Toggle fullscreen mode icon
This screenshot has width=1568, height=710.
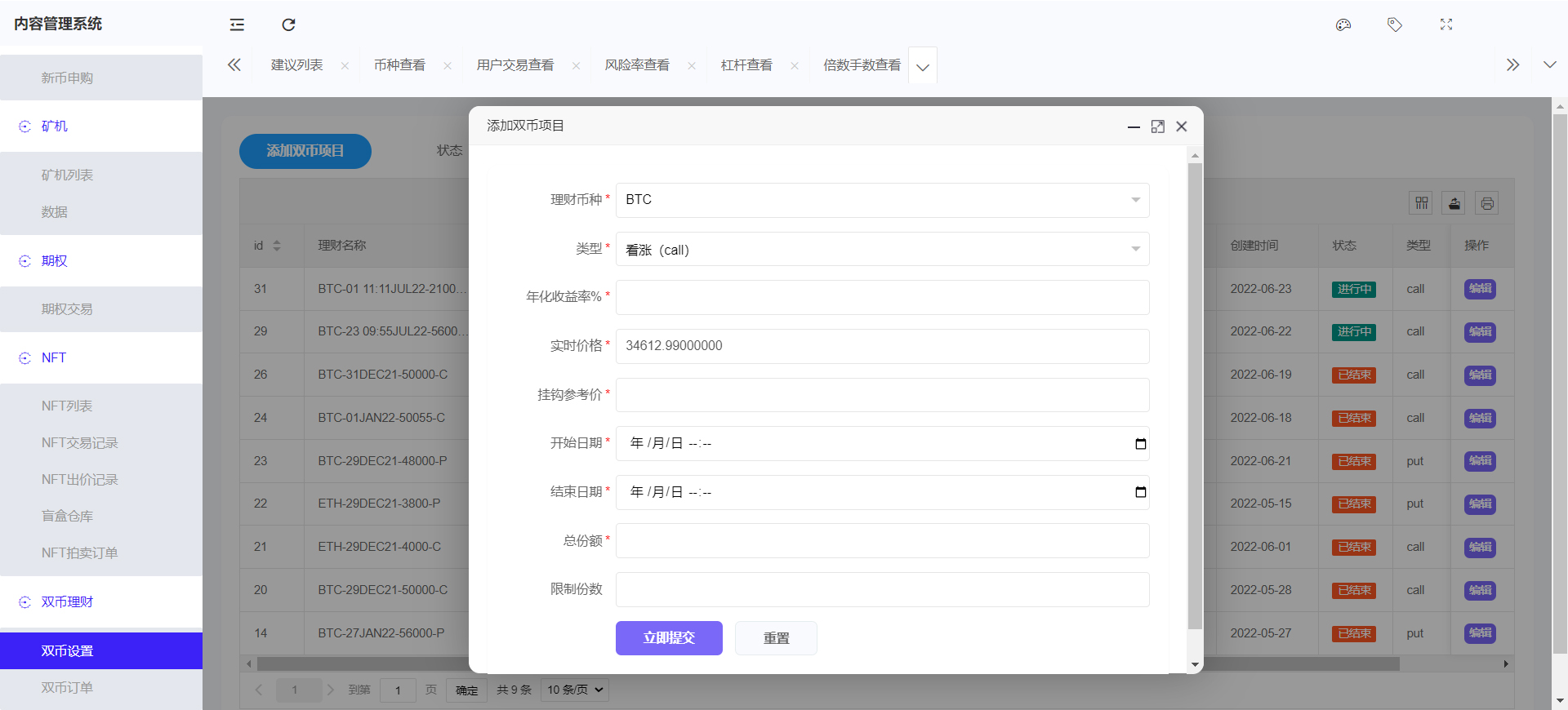(x=1446, y=24)
